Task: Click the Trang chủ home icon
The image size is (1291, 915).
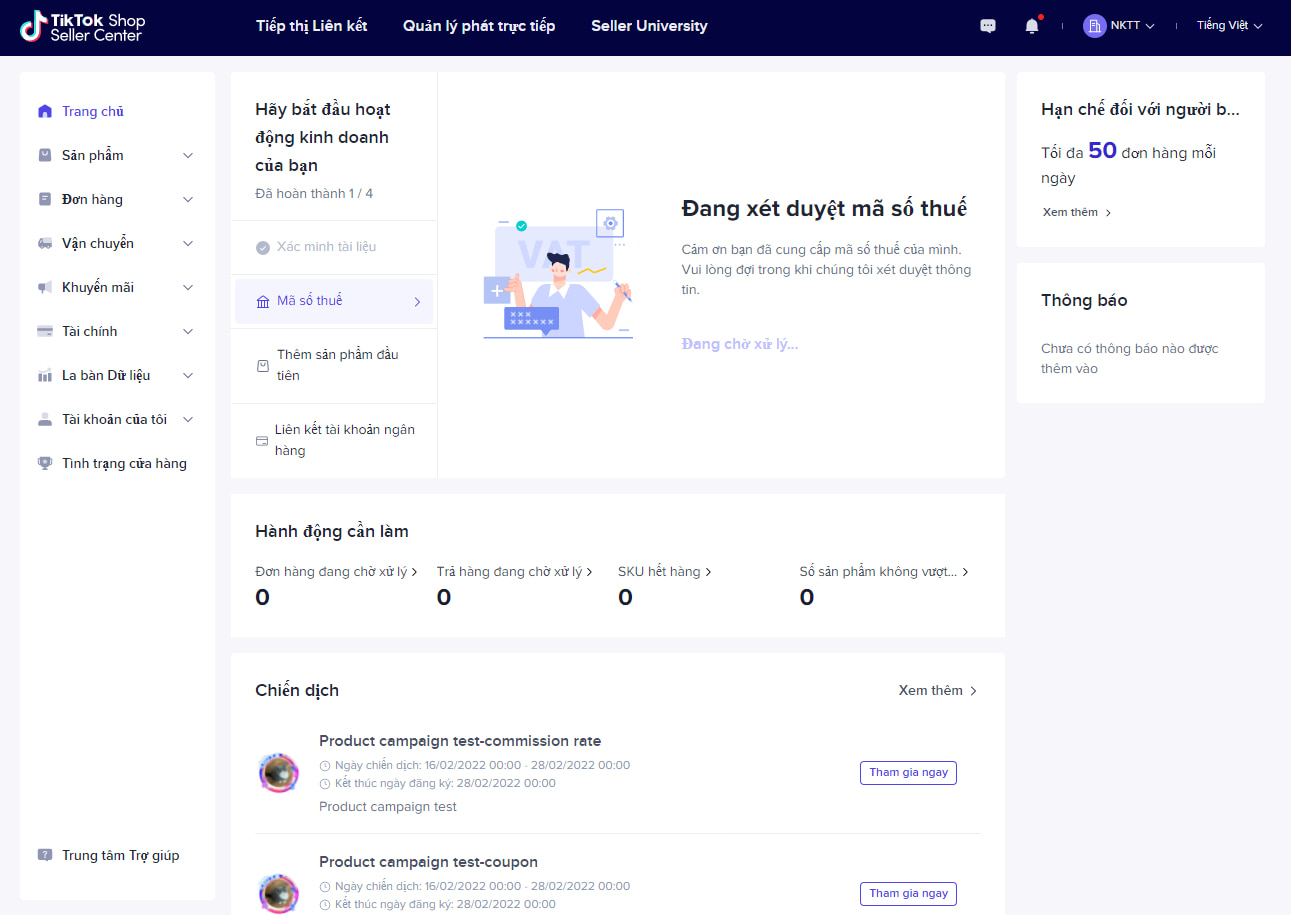Action: (45, 112)
